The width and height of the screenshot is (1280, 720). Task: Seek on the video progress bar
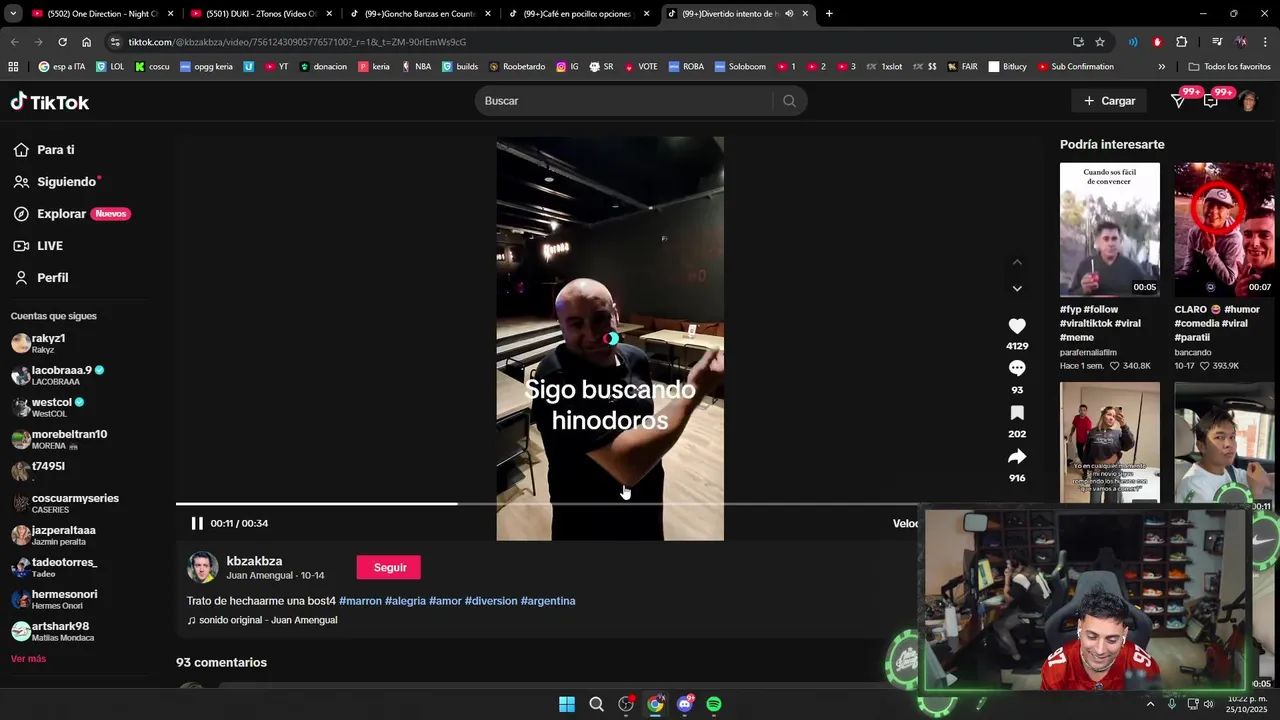(610, 504)
